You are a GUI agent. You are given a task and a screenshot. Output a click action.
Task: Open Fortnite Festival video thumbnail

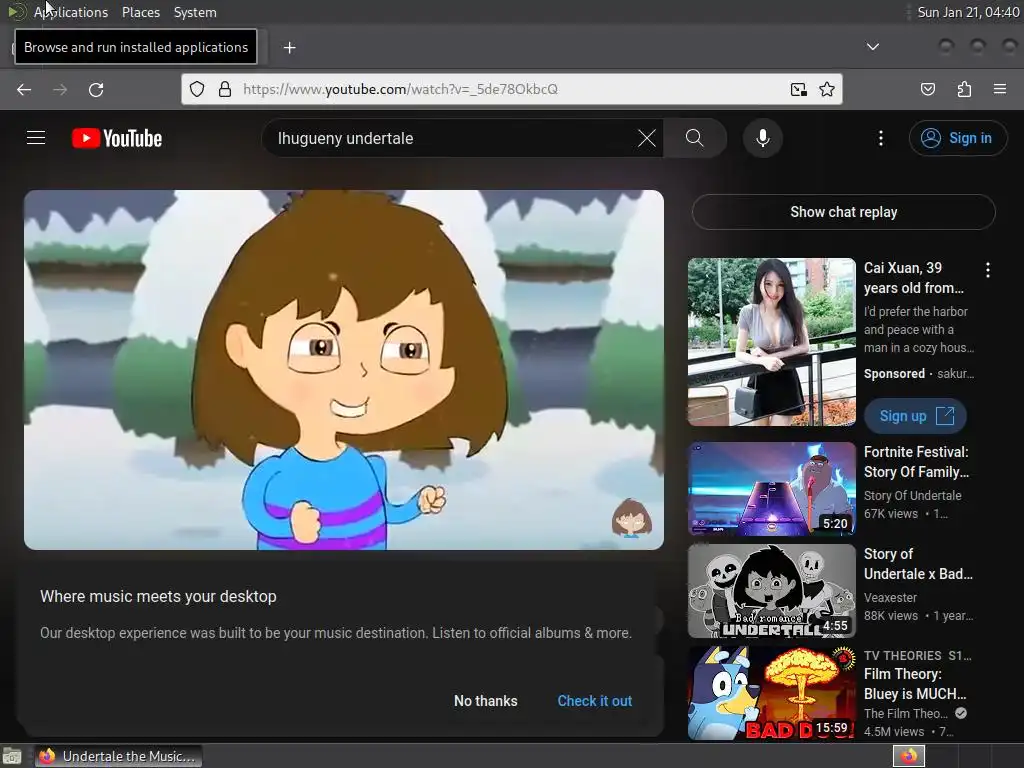click(x=771, y=489)
